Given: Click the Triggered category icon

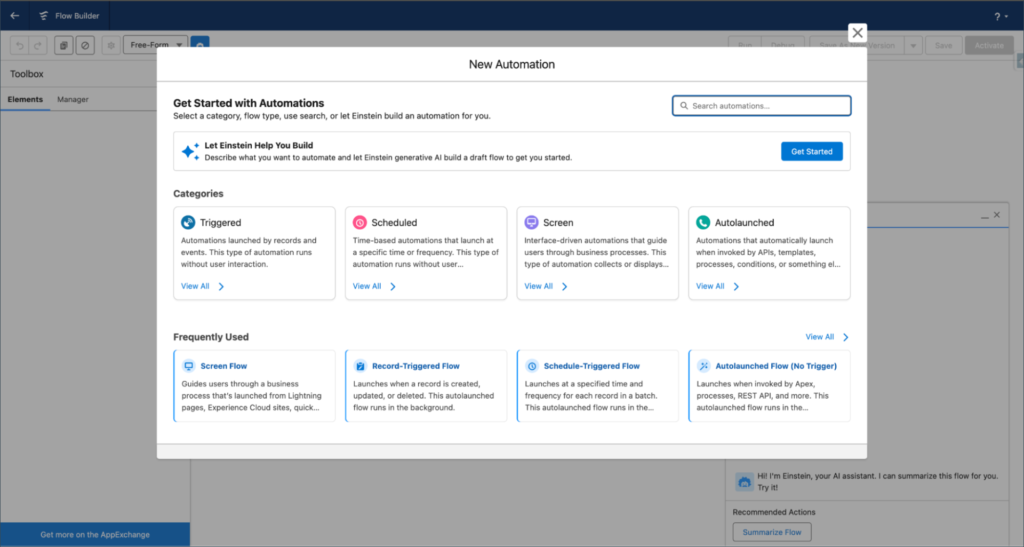Looking at the screenshot, I should (x=188, y=223).
